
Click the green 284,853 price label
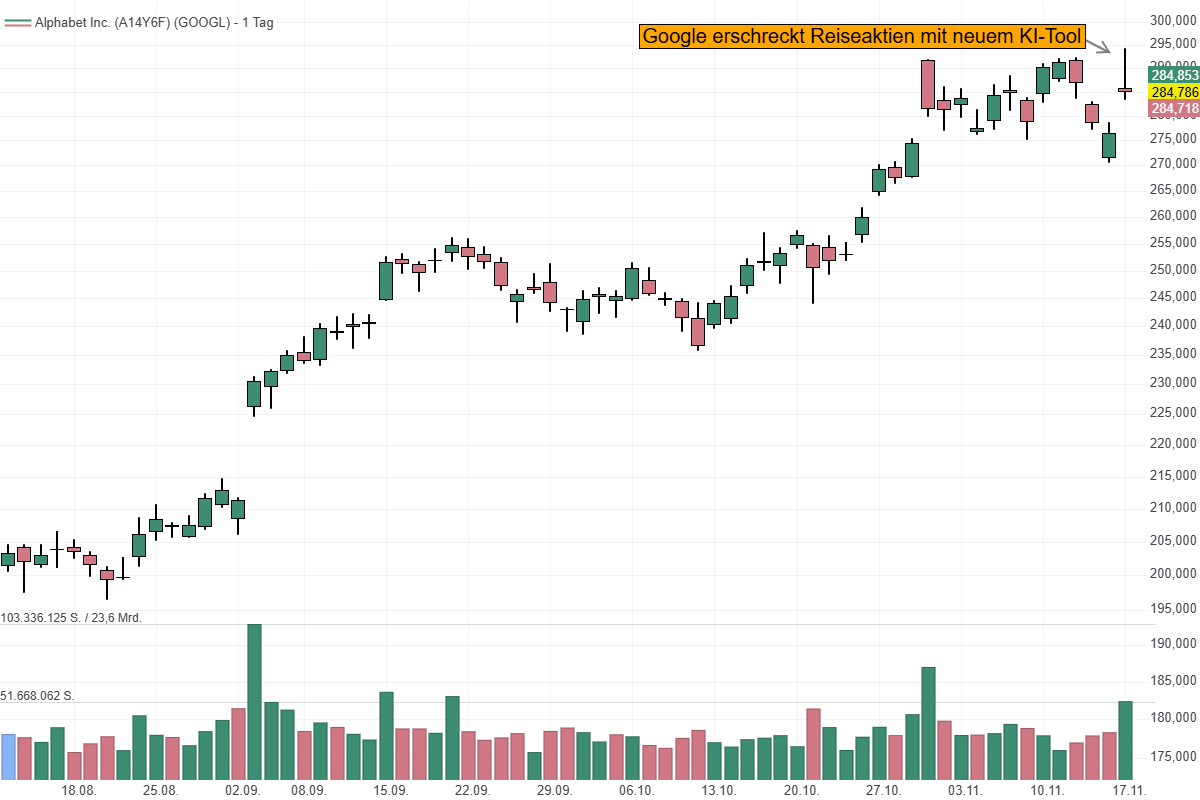point(1174,75)
